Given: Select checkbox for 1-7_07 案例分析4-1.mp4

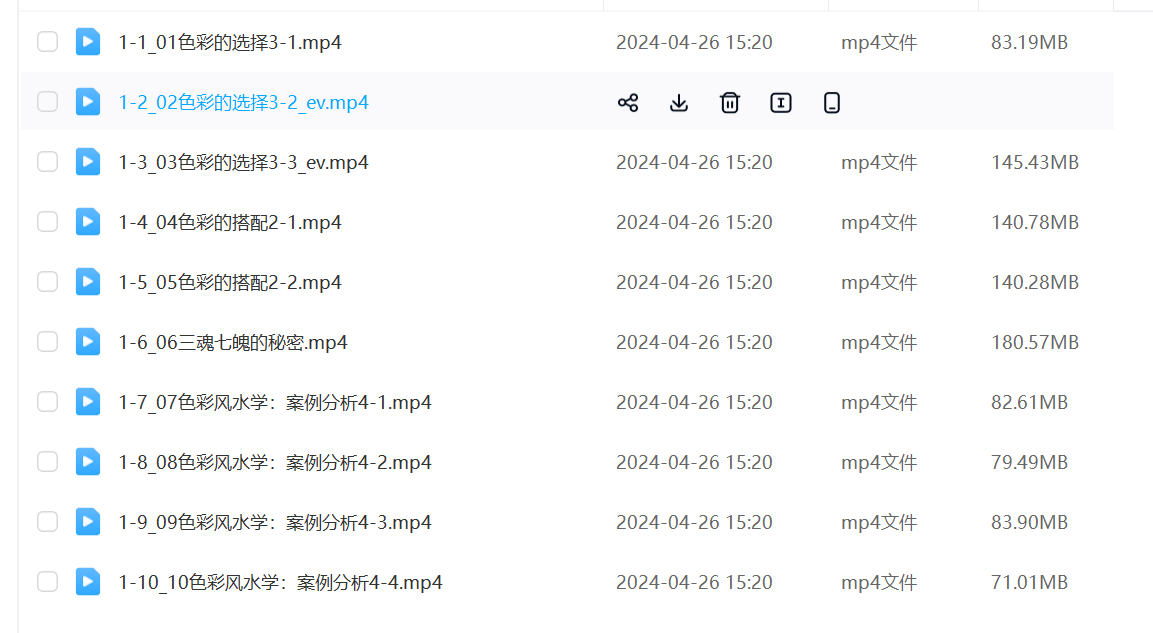Looking at the screenshot, I should [47, 402].
